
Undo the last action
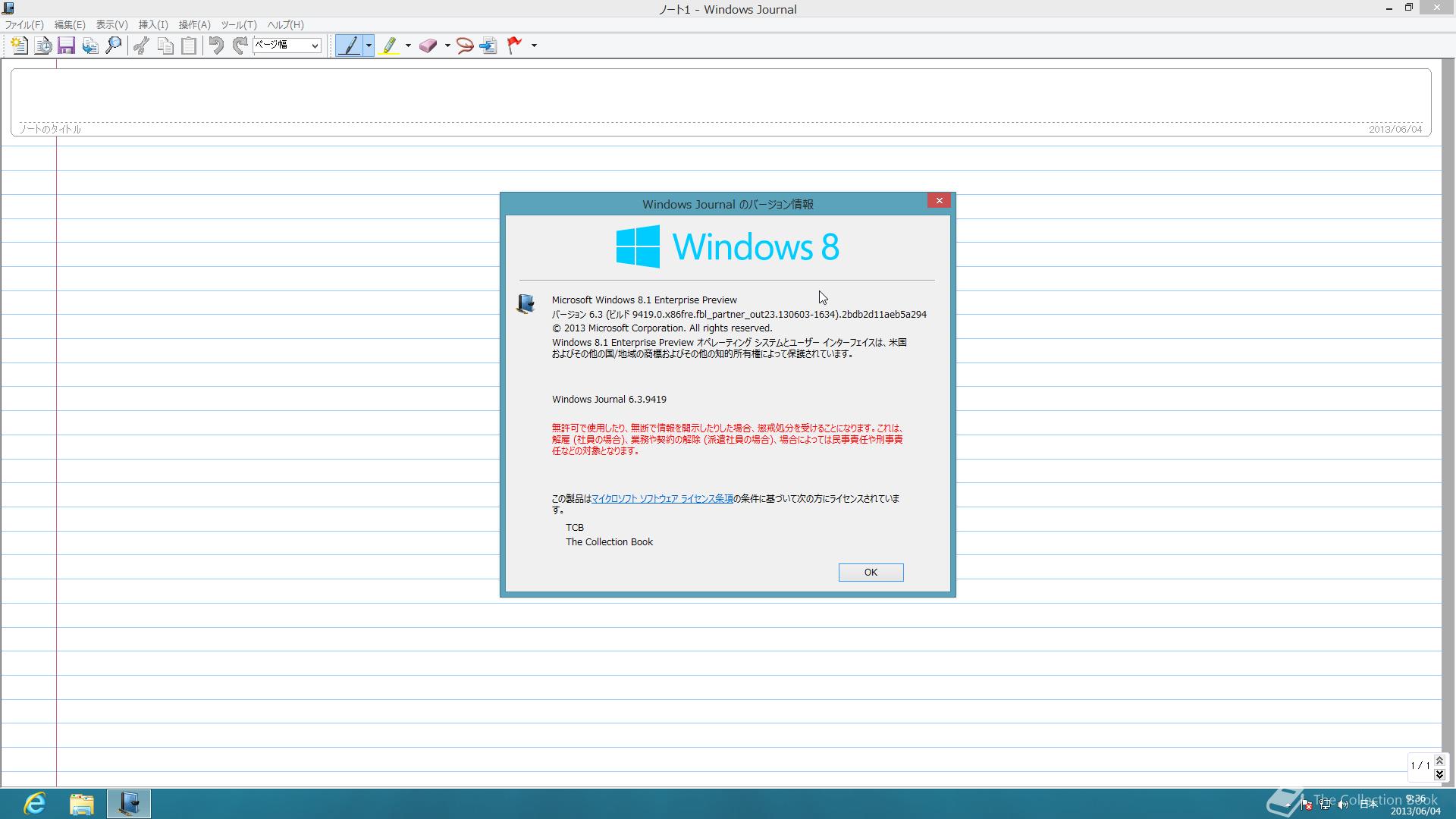pyautogui.click(x=216, y=45)
